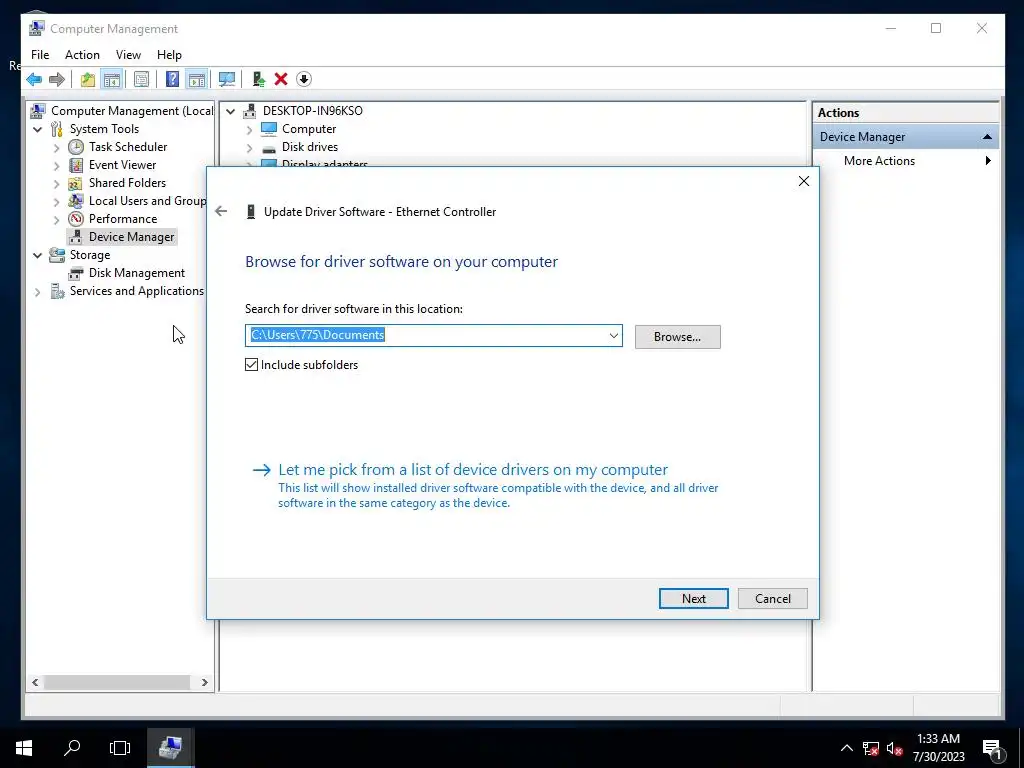Click the taskbar clock showing 1:33 AM
Viewport: 1024px width, 768px height.
[x=938, y=748]
